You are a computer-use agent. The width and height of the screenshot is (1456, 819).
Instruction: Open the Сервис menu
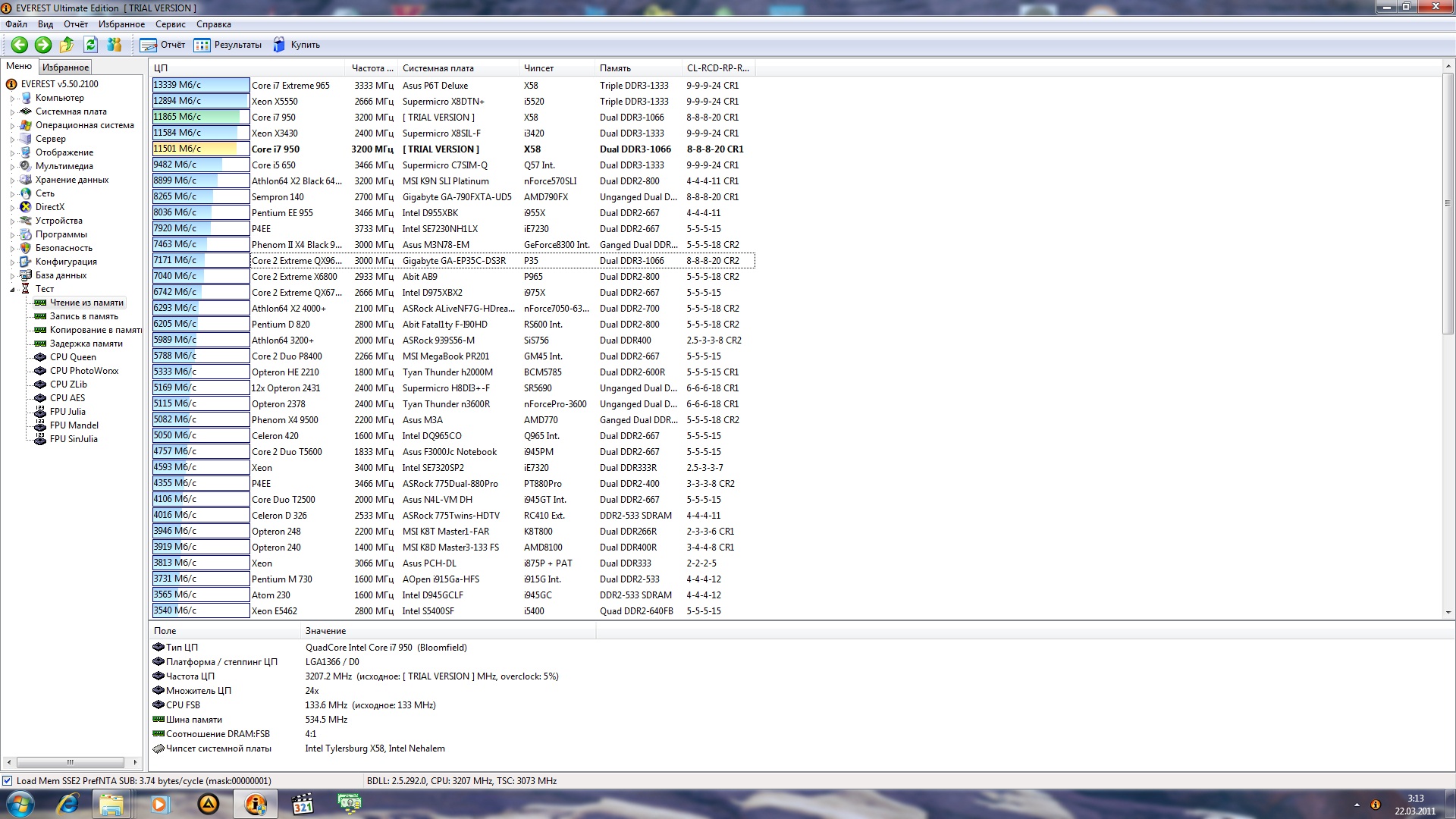[170, 24]
